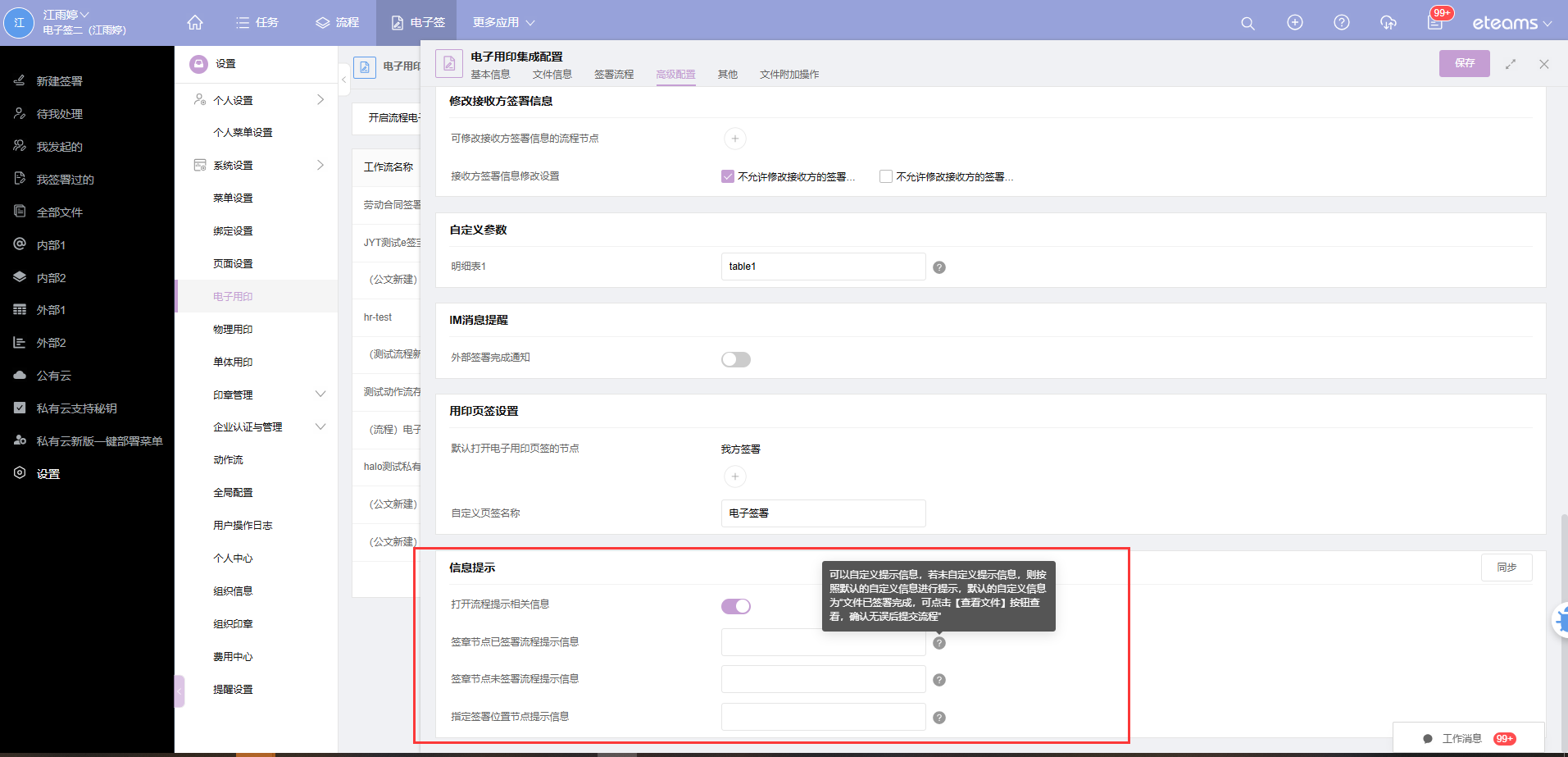Click the 同步 button
Viewport: 1568px width, 757px height.
[1507, 568]
